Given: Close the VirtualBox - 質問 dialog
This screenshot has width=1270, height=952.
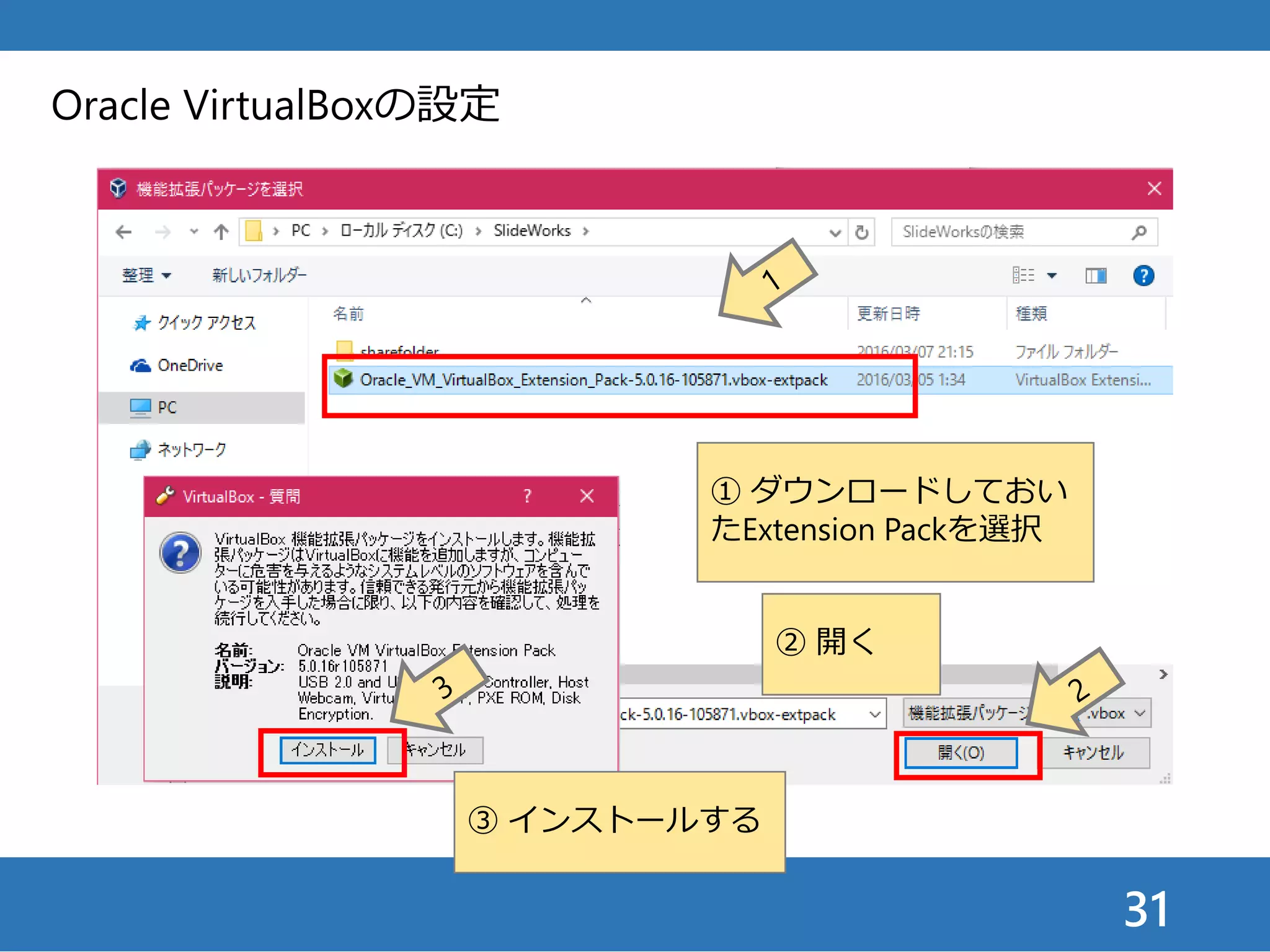Looking at the screenshot, I should pos(587,496).
